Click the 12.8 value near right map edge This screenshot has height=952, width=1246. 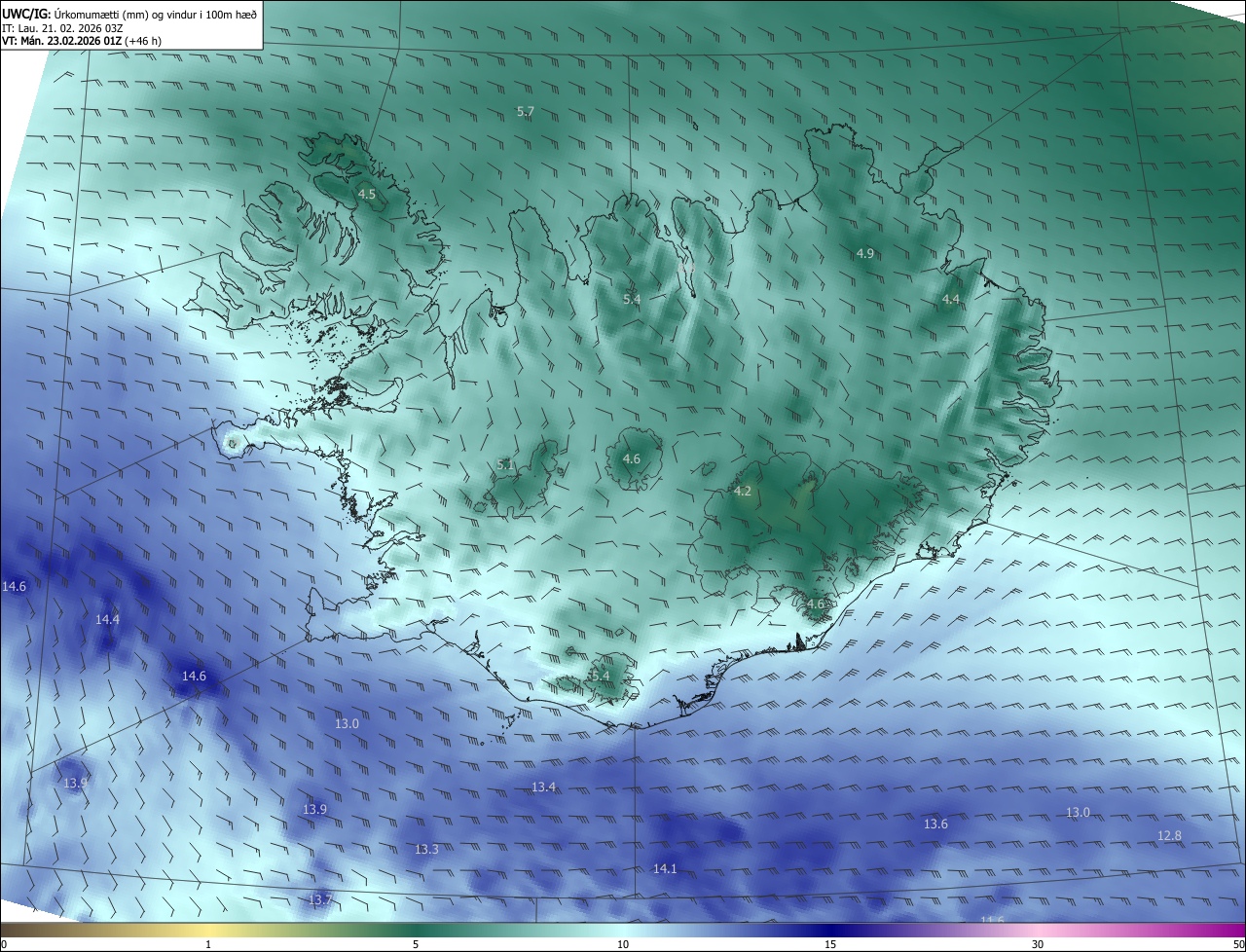pos(1169,836)
